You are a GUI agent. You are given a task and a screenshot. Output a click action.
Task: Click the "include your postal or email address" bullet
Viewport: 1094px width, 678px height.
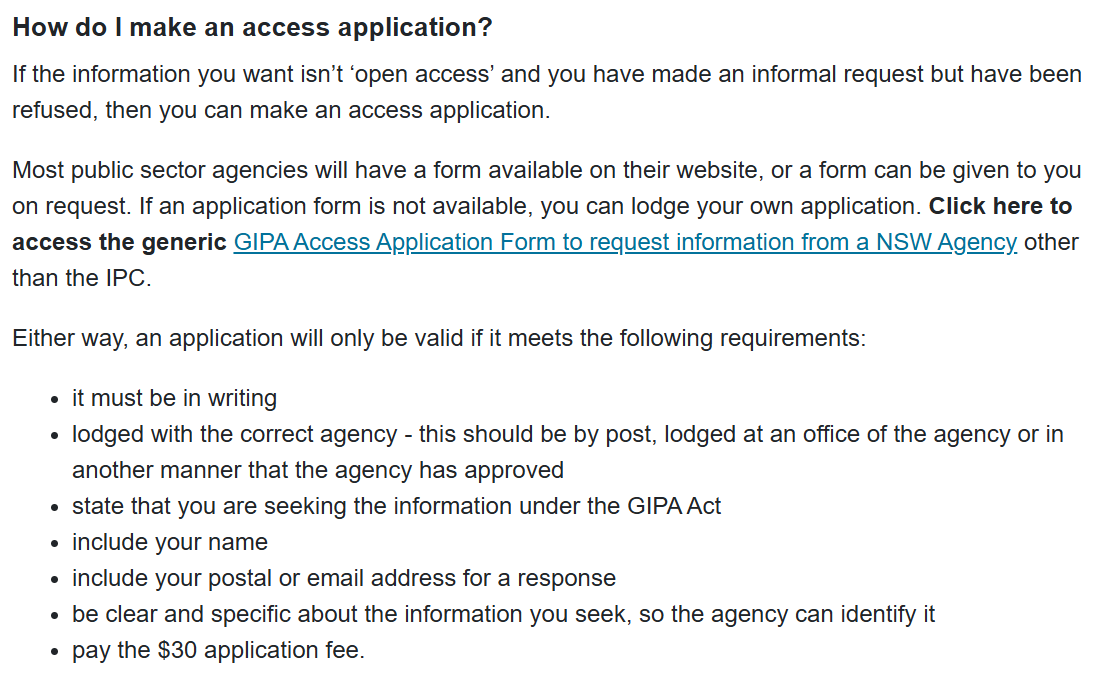coord(343,578)
